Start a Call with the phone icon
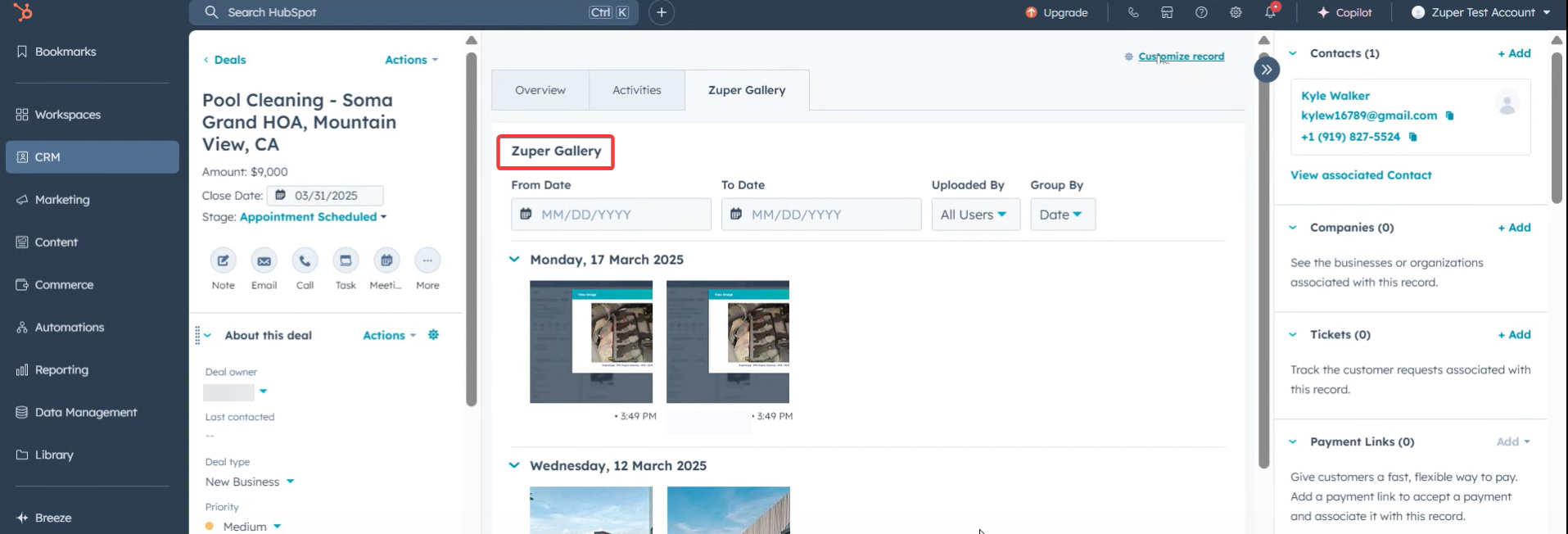This screenshot has width=1568, height=534. (x=305, y=261)
